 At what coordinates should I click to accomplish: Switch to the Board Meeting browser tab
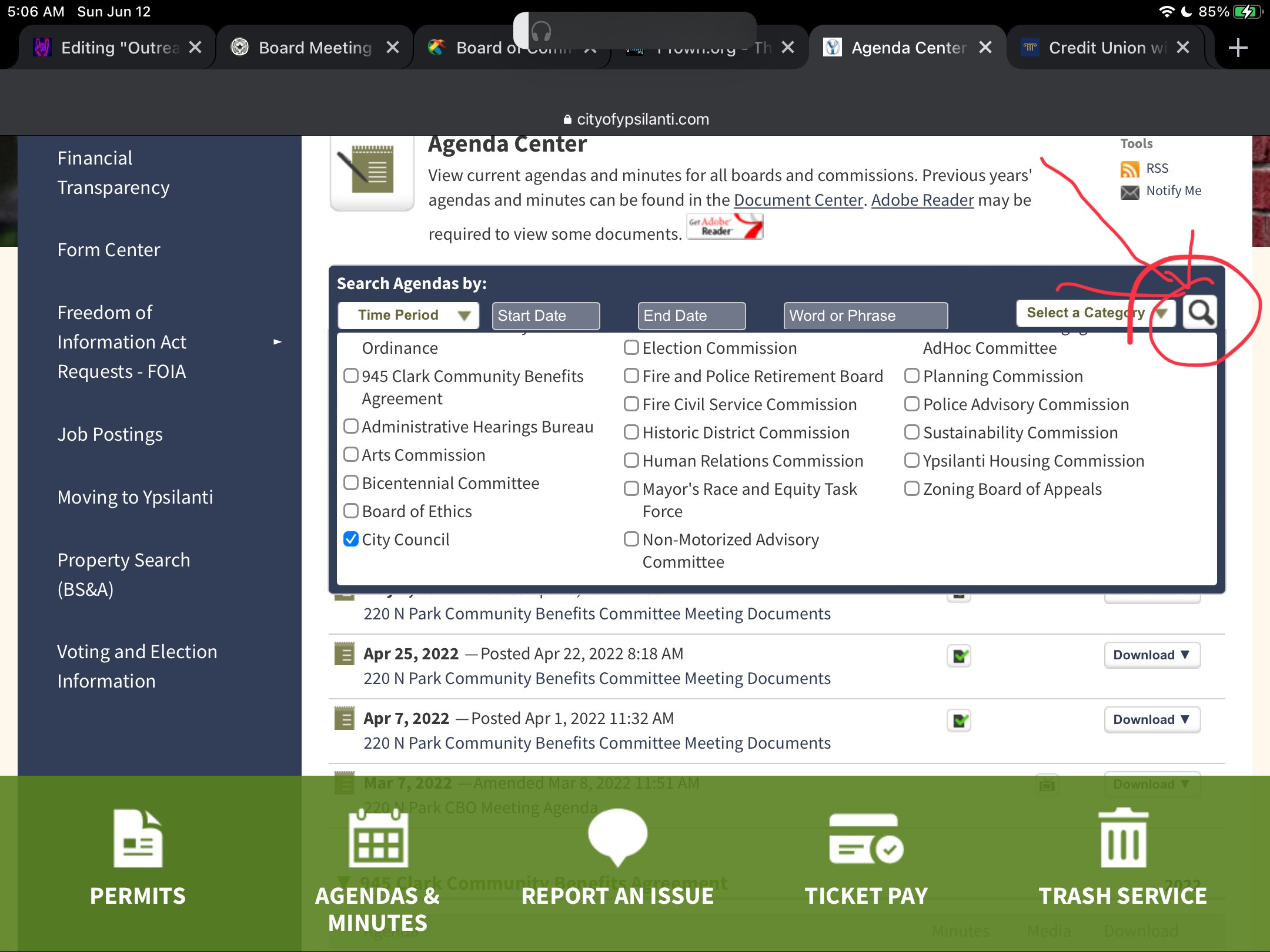click(315, 48)
